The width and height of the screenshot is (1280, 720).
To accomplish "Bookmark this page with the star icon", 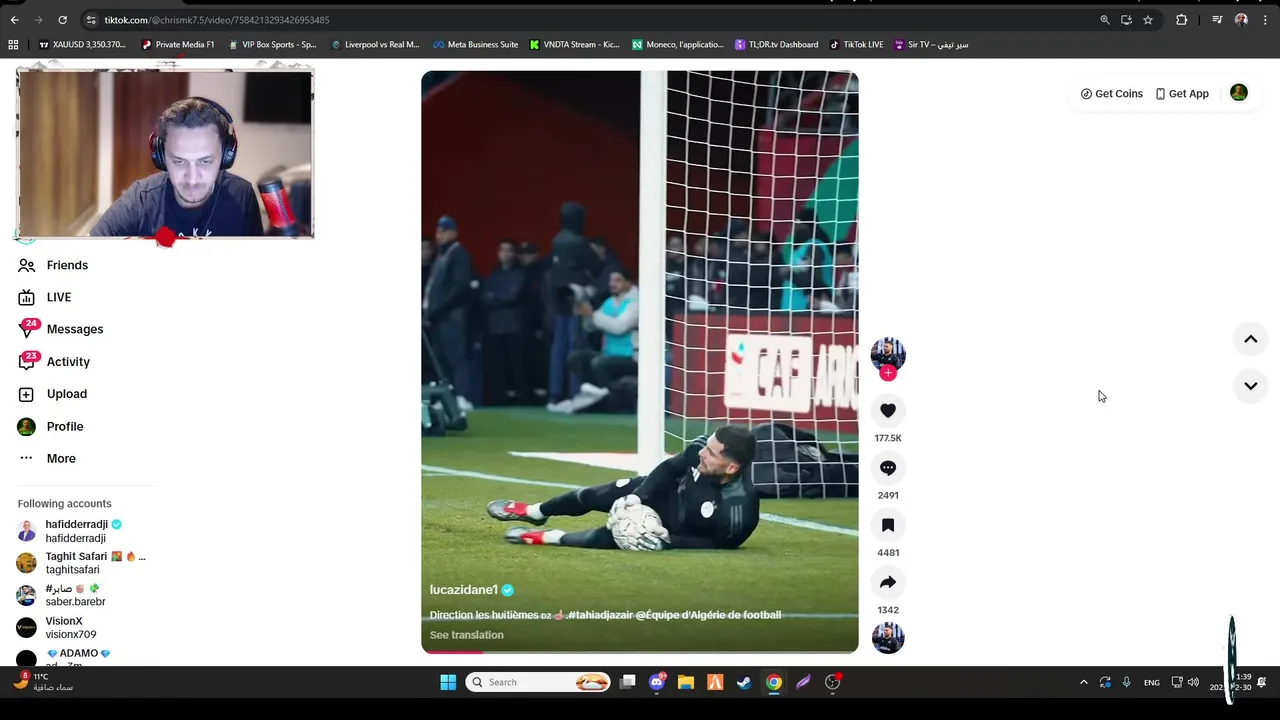I will (x=1148, y=20).
